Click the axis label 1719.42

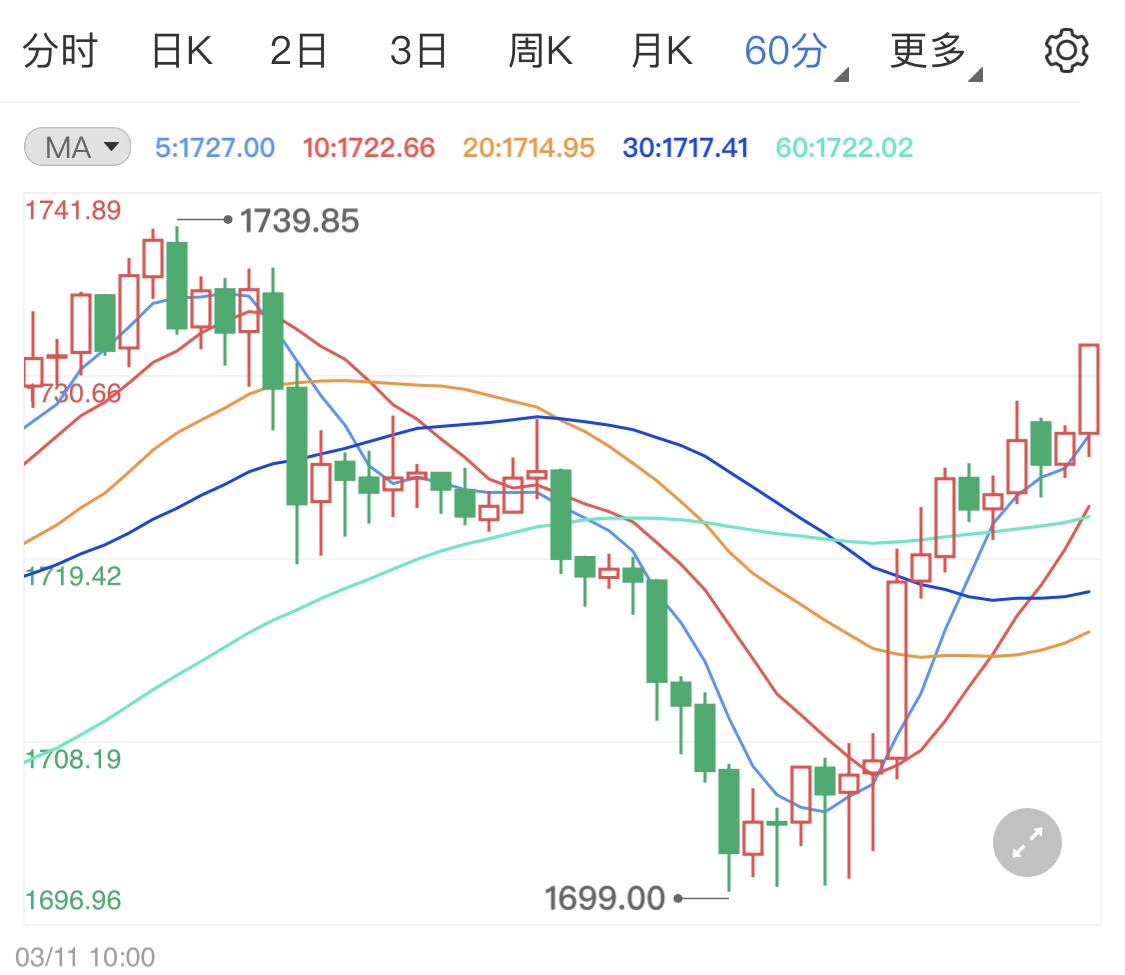[73, 576]
